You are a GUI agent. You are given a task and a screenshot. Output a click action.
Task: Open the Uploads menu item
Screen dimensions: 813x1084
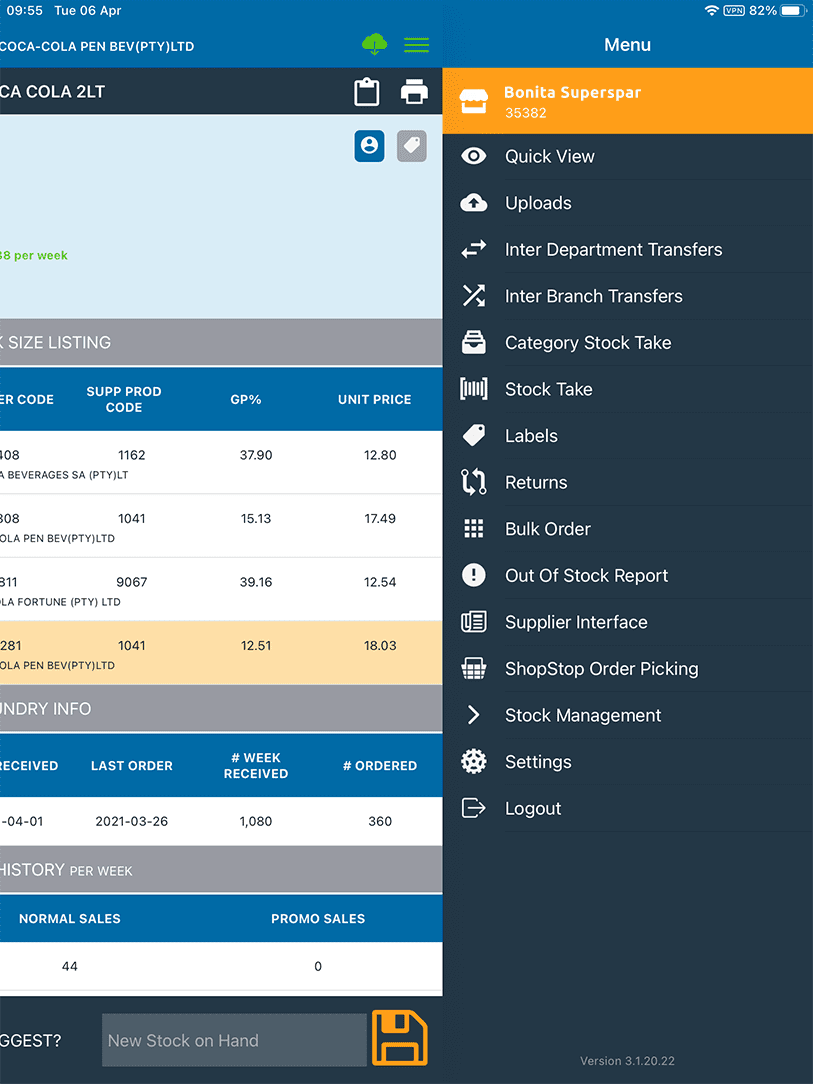(627, 203)
